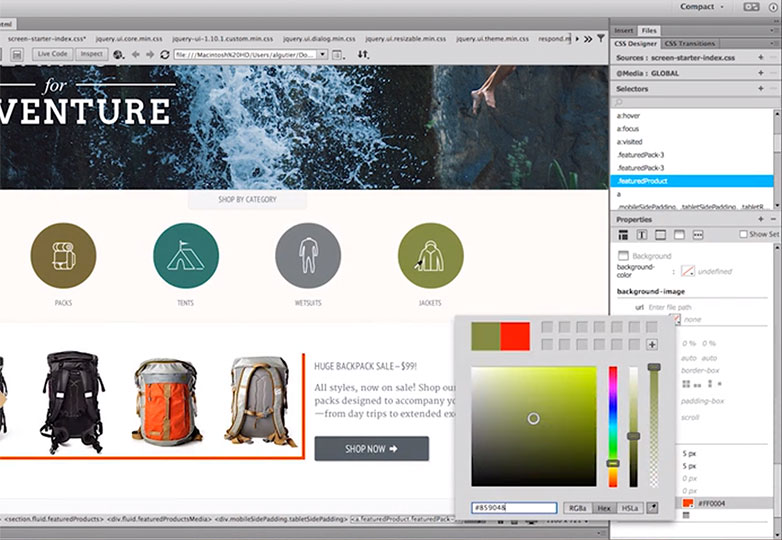
Task: Click the red swatch in color picker
Action: point(515,336)
